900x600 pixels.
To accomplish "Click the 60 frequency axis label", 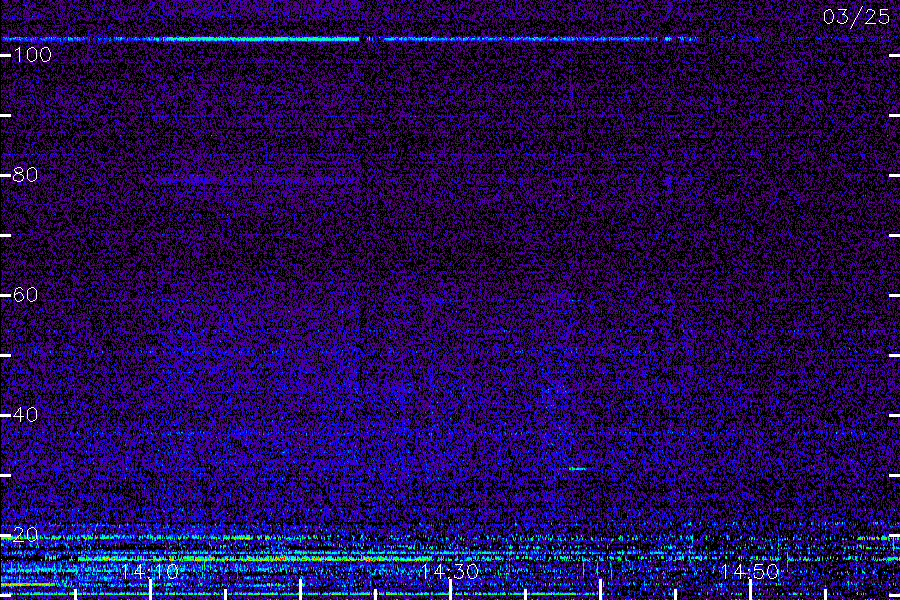I will pyautogui.click(x=25, y=295).
